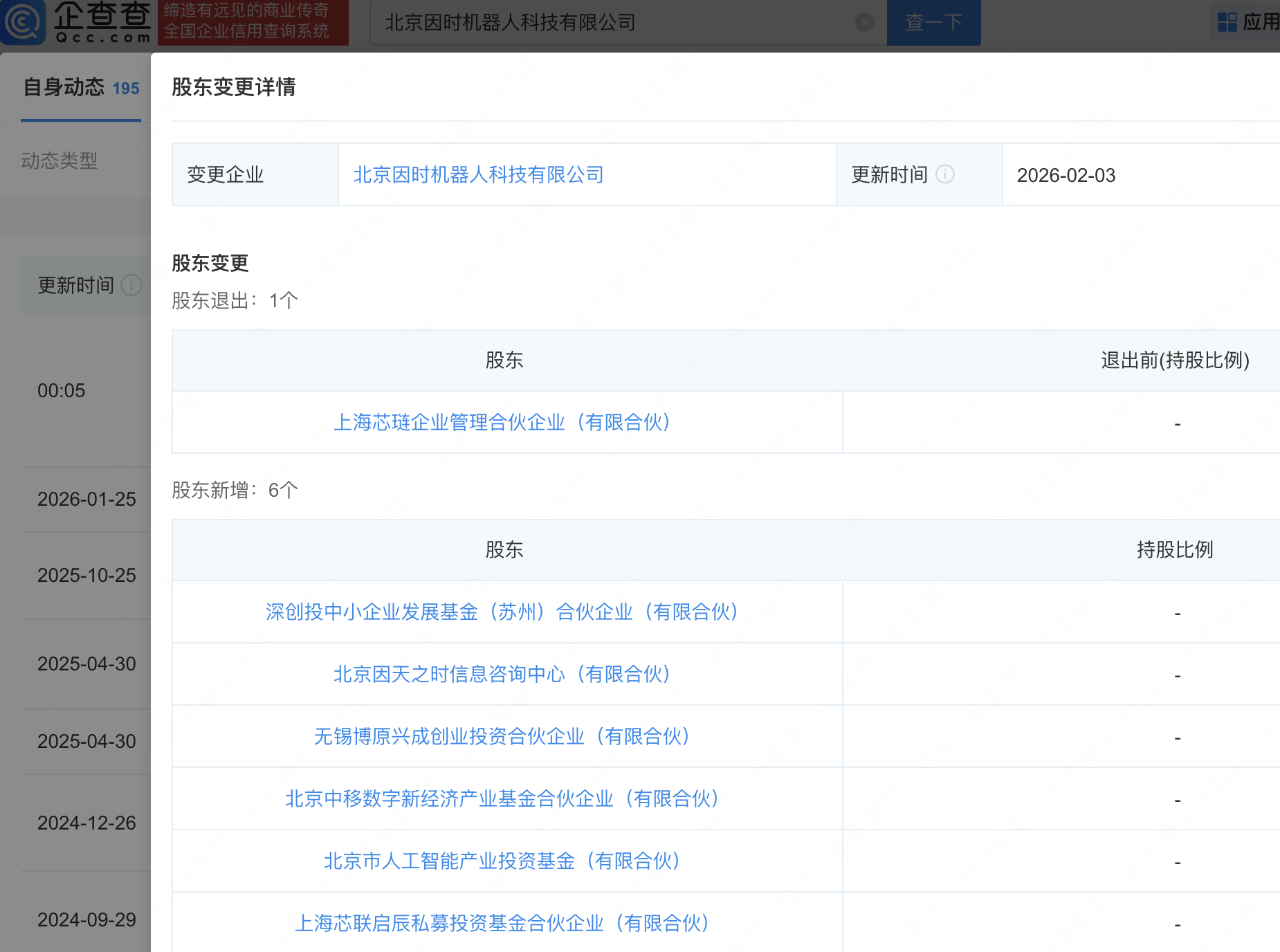Open 北京因天之时信息咨询中心 link
Screen dimensions: 1280x952
pyautogui.click(x=502, y=674)
